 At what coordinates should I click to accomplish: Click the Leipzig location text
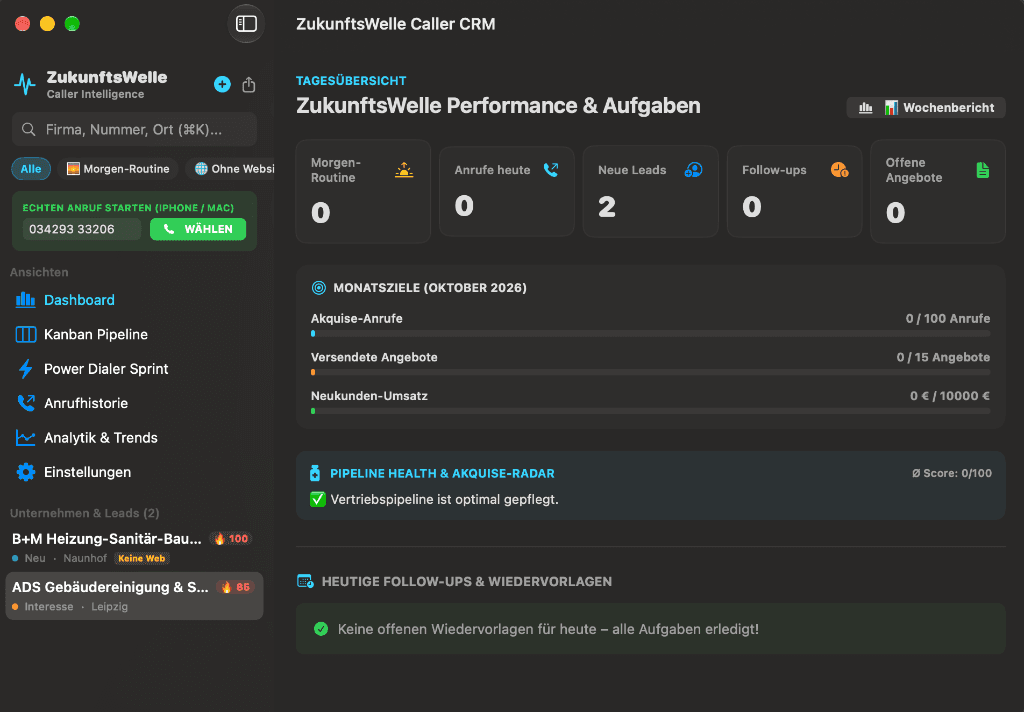pyautogui.click(x=110, y=607)
